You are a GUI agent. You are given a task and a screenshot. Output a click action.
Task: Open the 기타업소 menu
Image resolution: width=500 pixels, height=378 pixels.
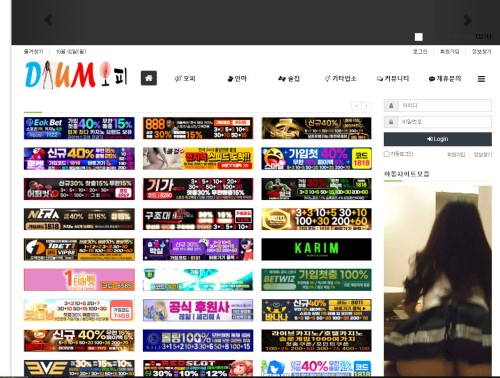(341, 79)
